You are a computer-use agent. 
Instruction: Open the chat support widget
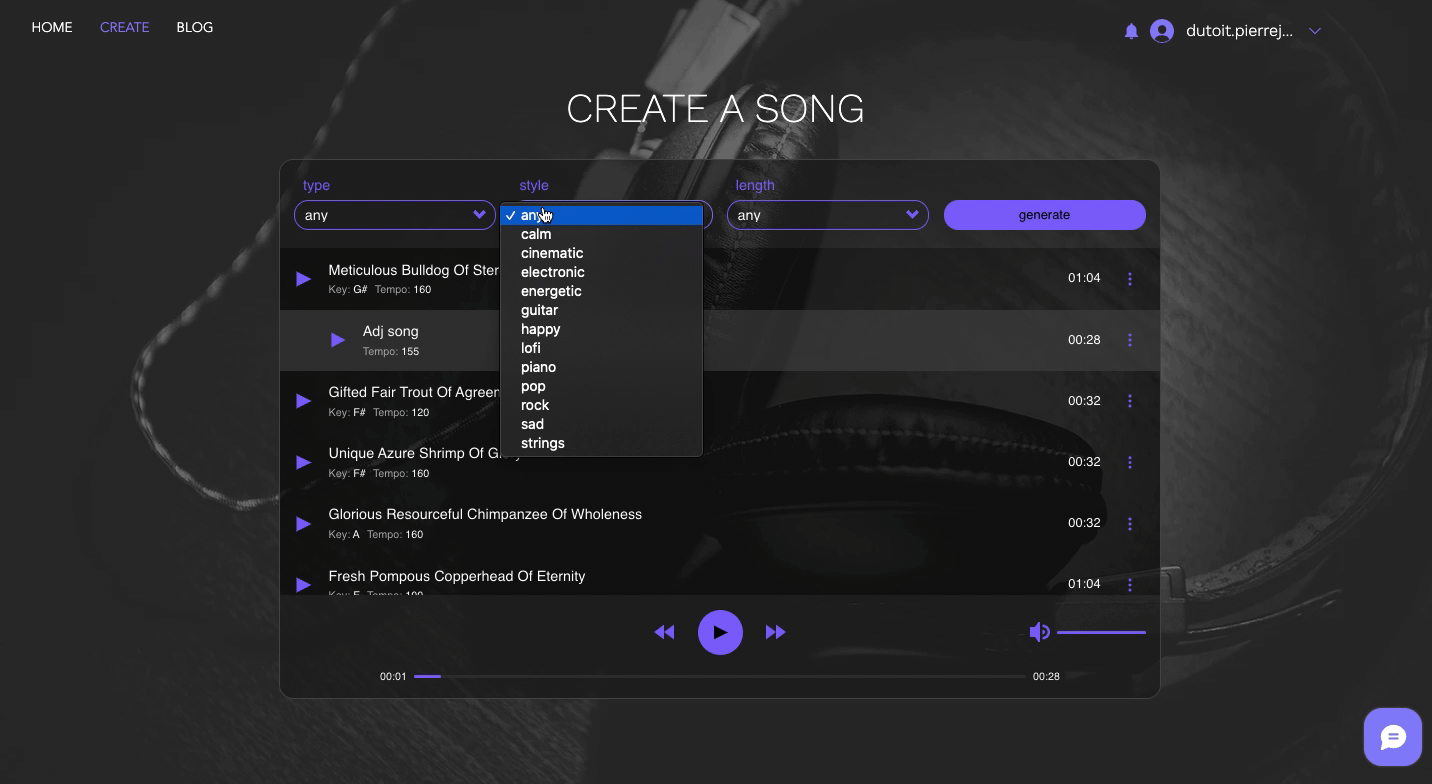coord(1393,737)
